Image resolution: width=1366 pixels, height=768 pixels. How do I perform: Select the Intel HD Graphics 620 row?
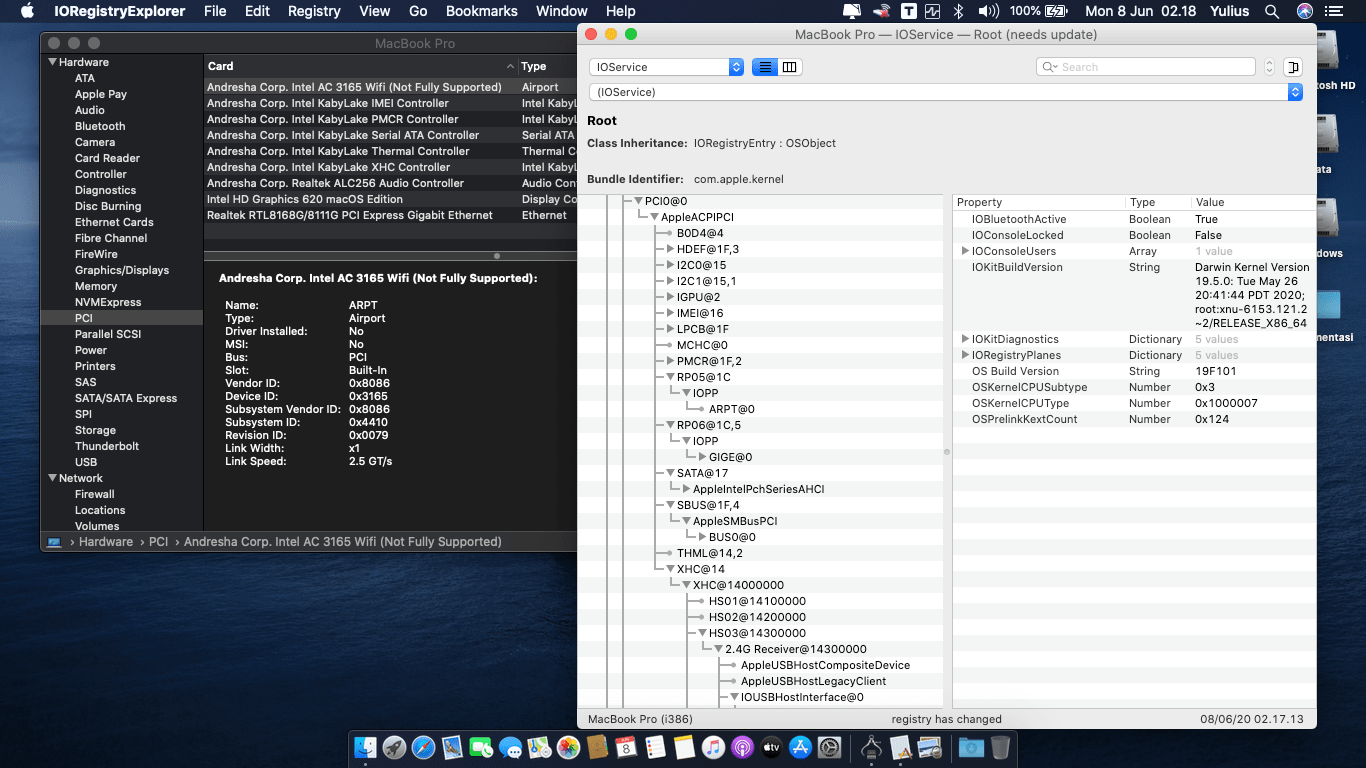(x=390, y=199)
